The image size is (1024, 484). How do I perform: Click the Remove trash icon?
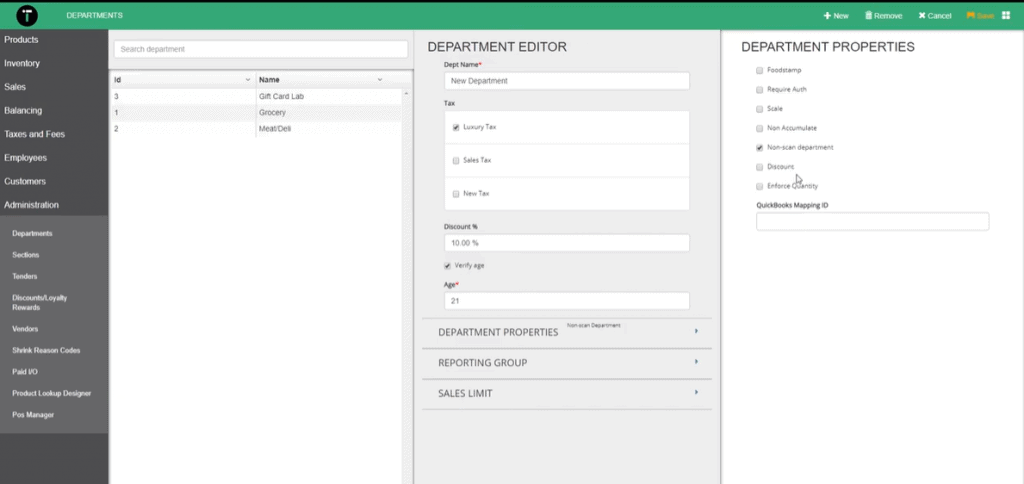pyautogui.click(x=868, y=16)
